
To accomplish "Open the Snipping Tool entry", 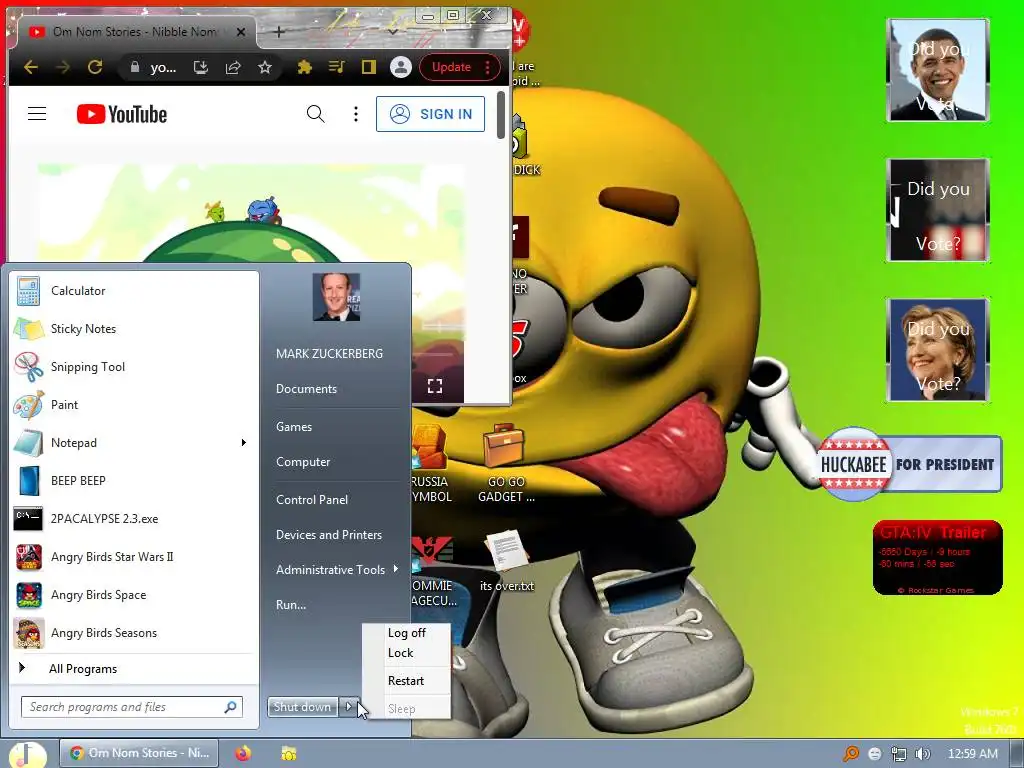I will 134,366.
